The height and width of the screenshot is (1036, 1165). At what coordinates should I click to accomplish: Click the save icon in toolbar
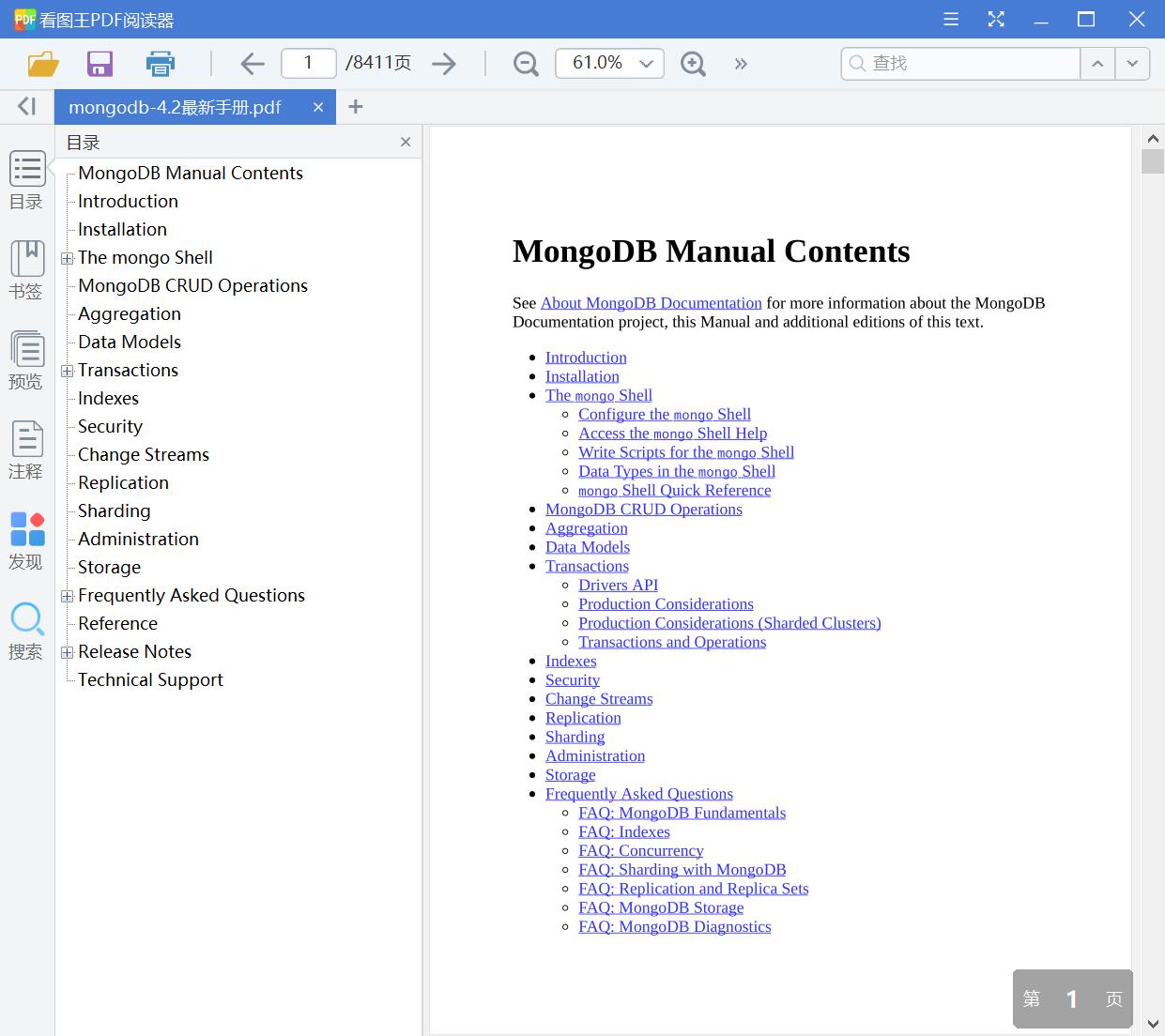pos(100,64)
